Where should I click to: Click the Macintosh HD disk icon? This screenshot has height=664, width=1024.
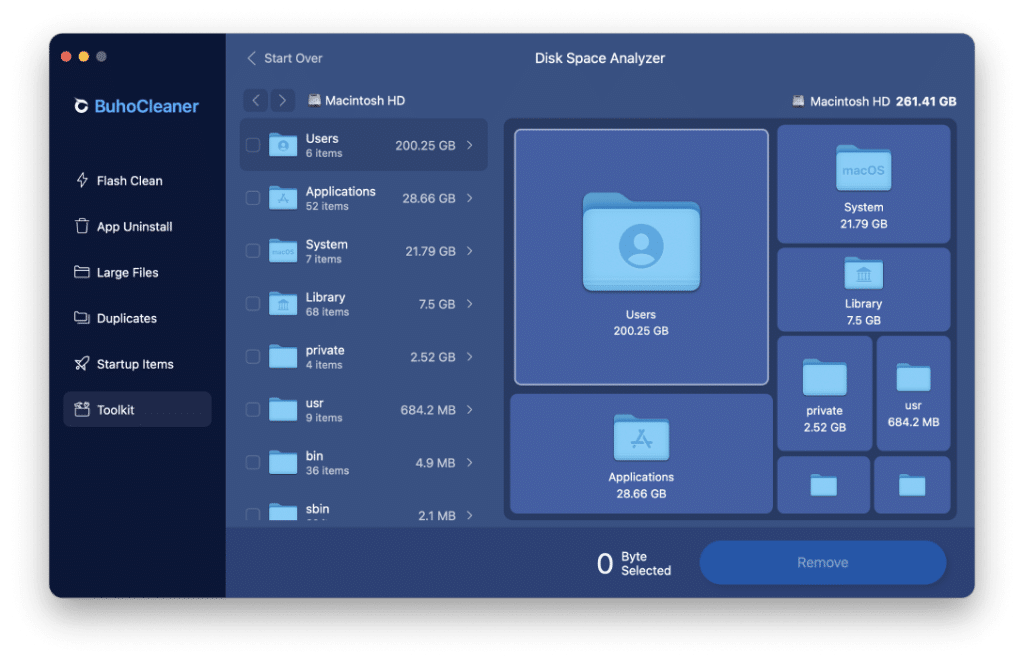point(797,100)
